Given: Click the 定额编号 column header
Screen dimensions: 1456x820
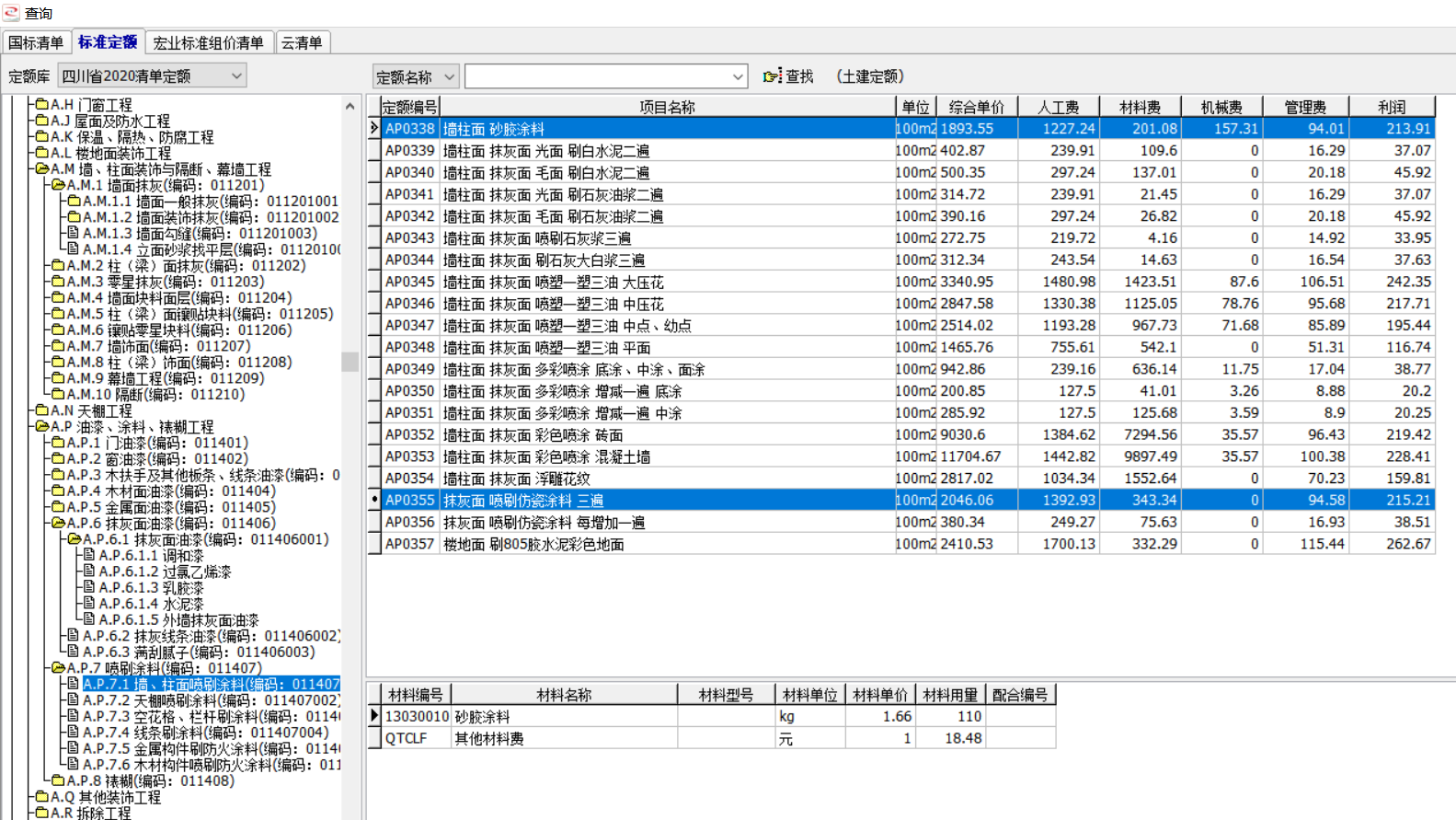Looking at the screenshot, I should click(x=409, y=107).
